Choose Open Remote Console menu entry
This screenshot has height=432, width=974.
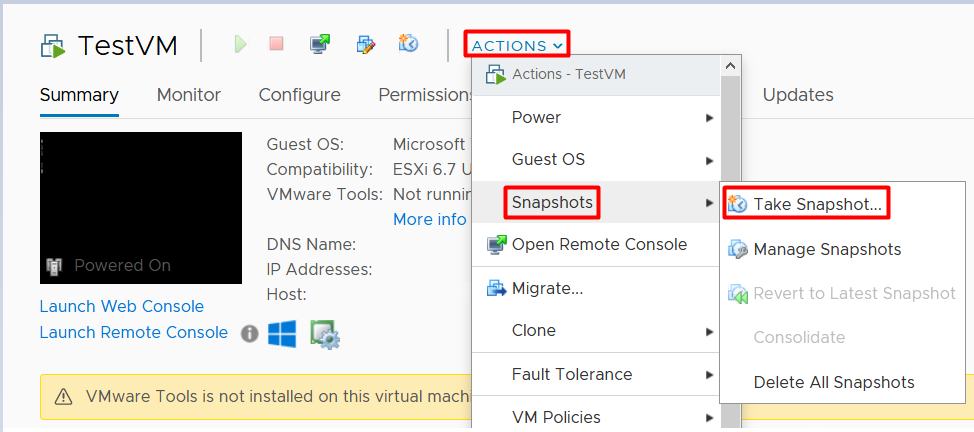coord(596,245)
